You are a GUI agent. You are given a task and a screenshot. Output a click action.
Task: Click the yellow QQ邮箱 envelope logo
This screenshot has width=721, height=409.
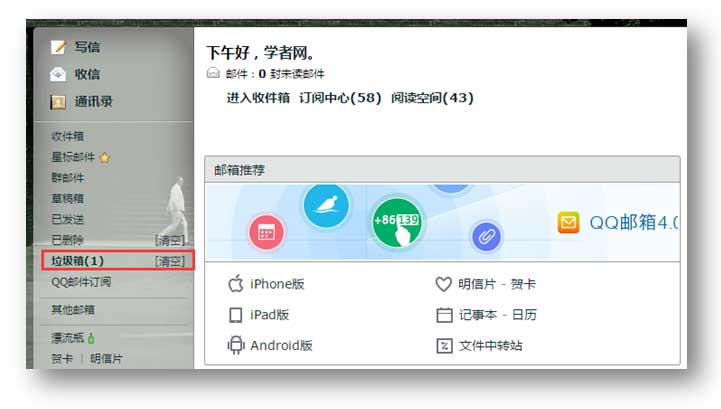(x=568, y=223)
